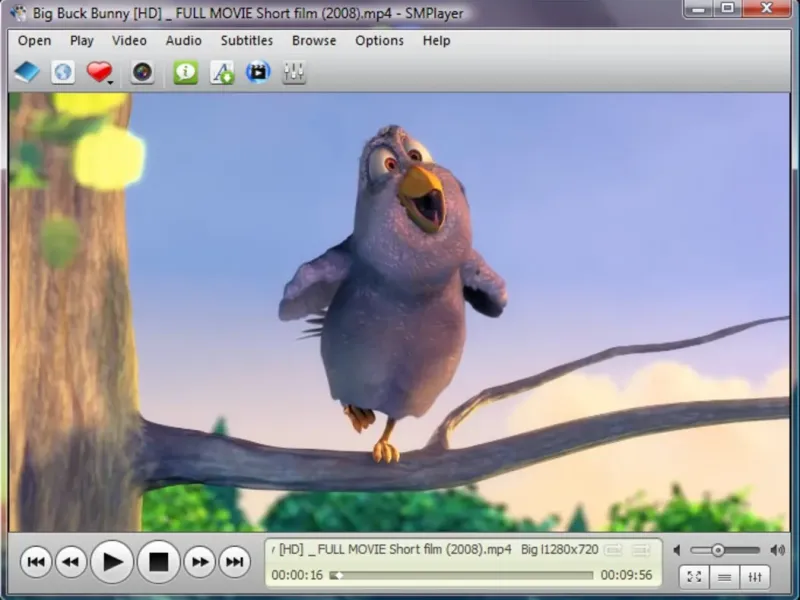Toggle fullscreen with the arrows button

click(x=694, y=577)
